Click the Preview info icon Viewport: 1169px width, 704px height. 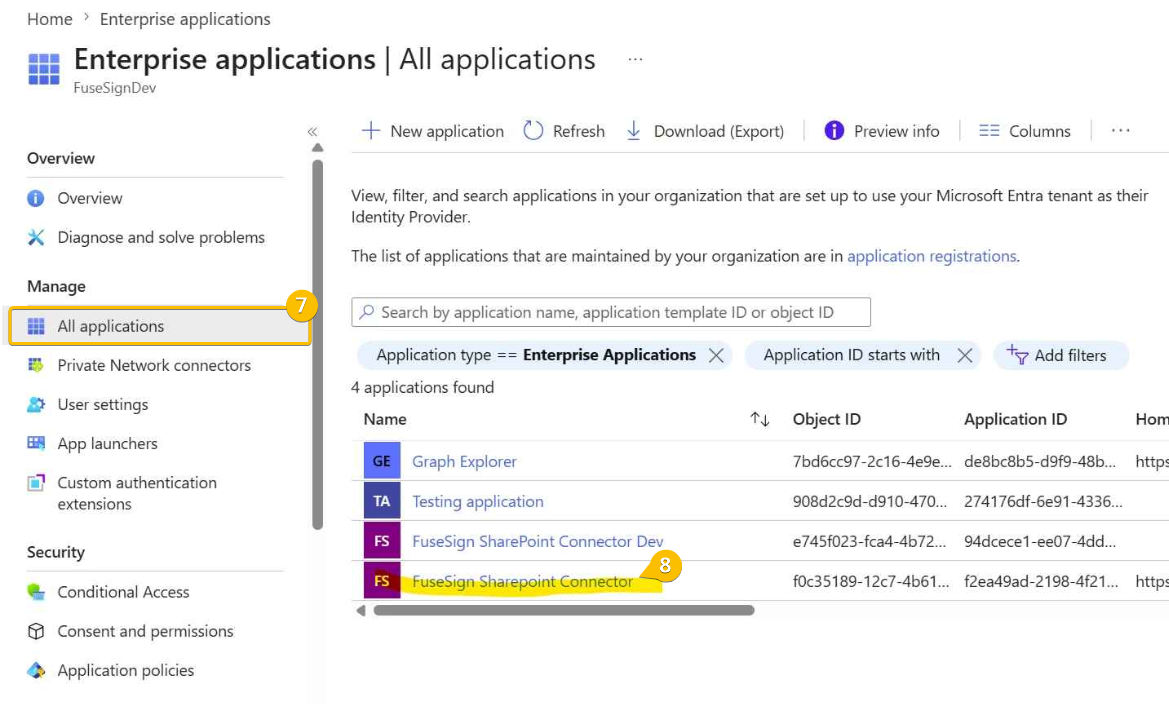pyautogui.click(x=834, y=131)
